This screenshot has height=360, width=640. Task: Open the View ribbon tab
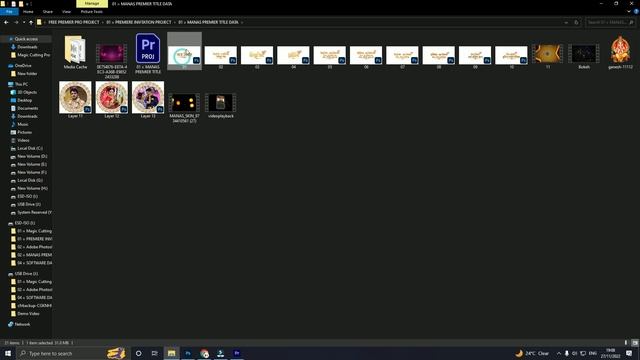coord(67,11)
